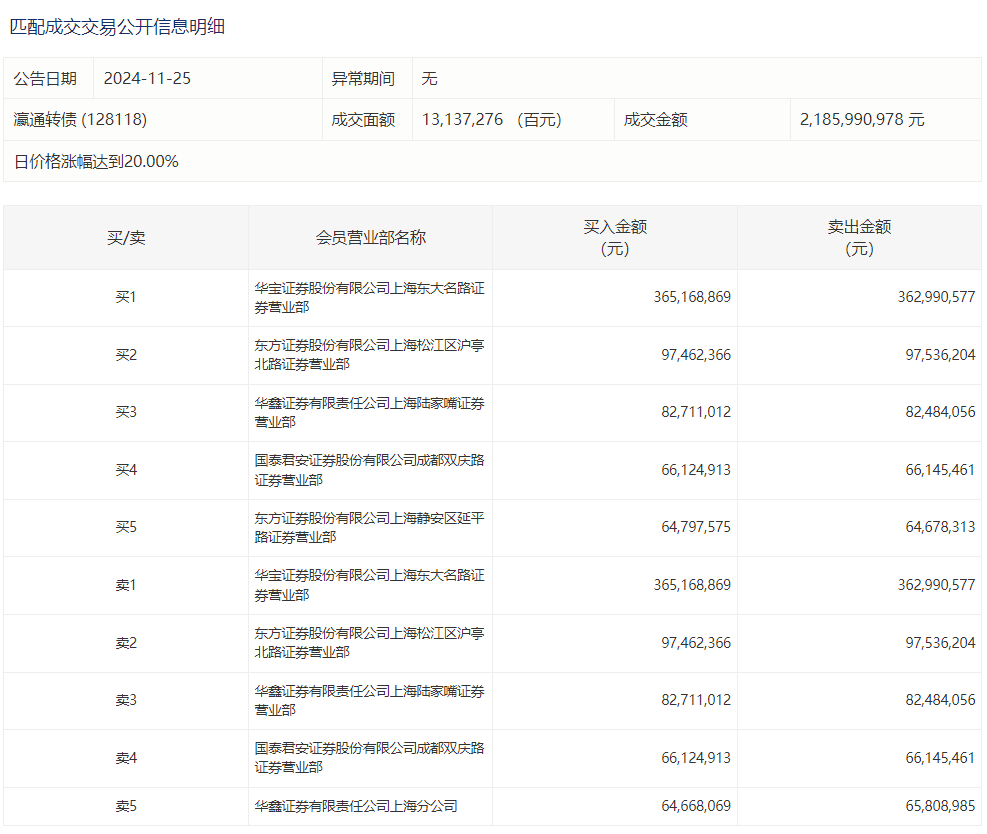Open the 华宝证券 branch in the 买1 row
Viewport: 987px width, 834px height.
point(369,298)
